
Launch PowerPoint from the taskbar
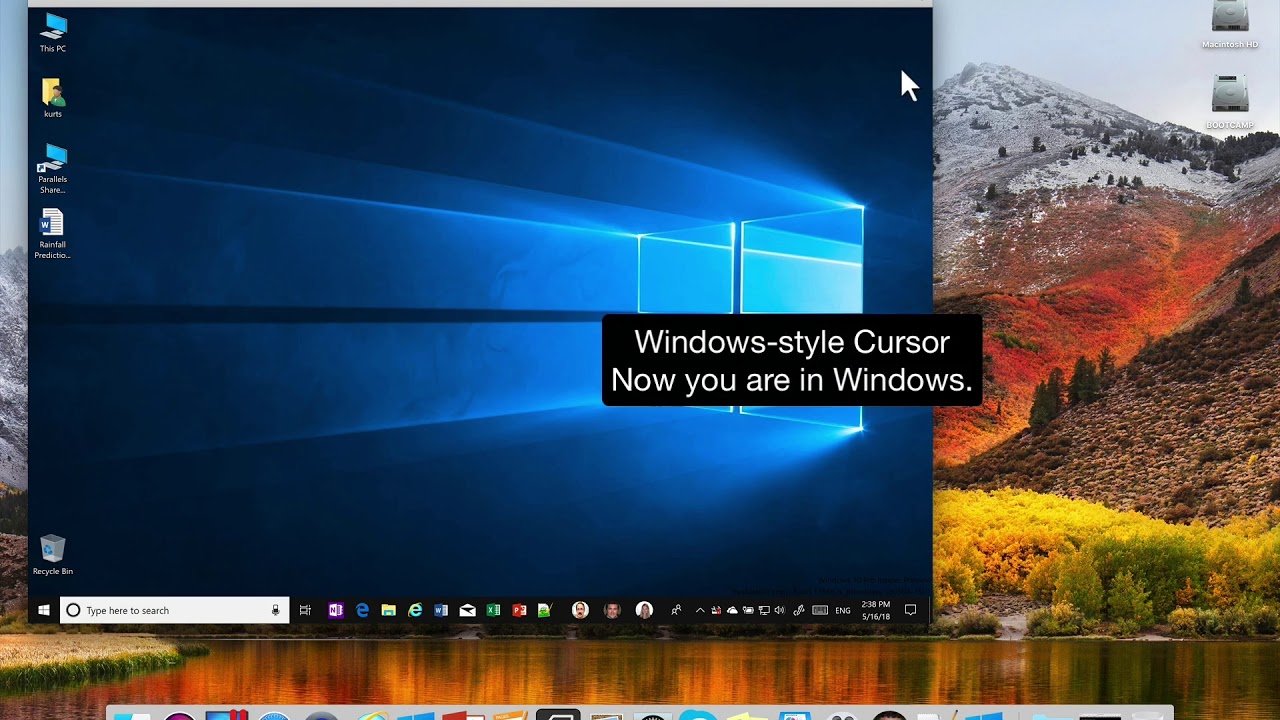coord(519,610)
